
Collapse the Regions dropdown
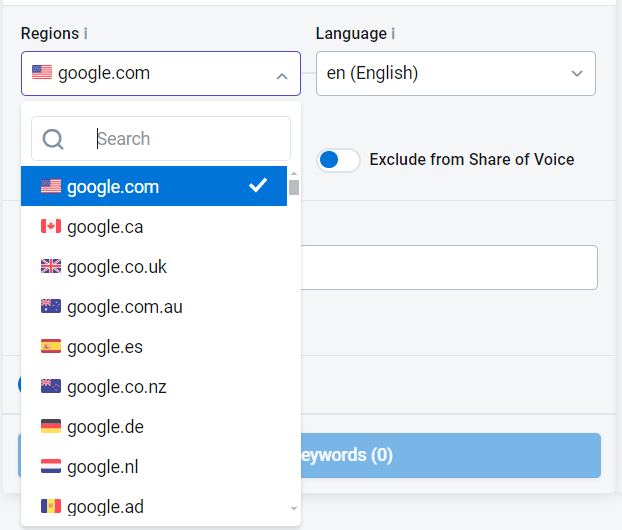[x=281, y=74]
